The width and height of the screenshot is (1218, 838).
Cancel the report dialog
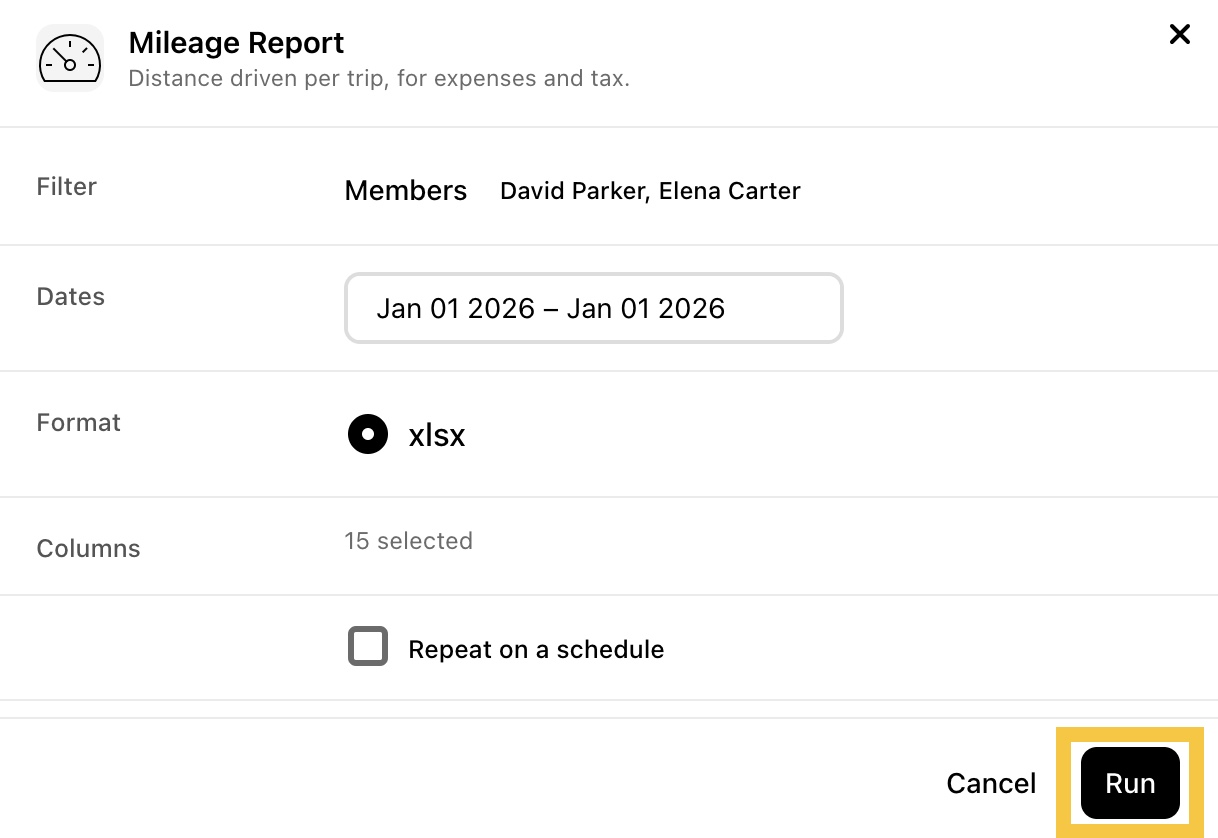(x=991, y=783)
